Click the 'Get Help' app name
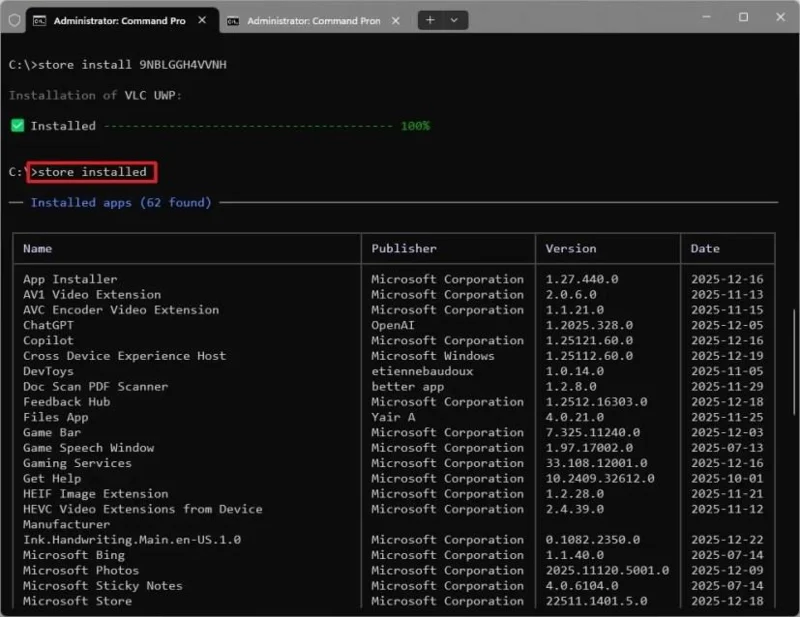This screenshot has height=617, width=800. tap(52, 478)
